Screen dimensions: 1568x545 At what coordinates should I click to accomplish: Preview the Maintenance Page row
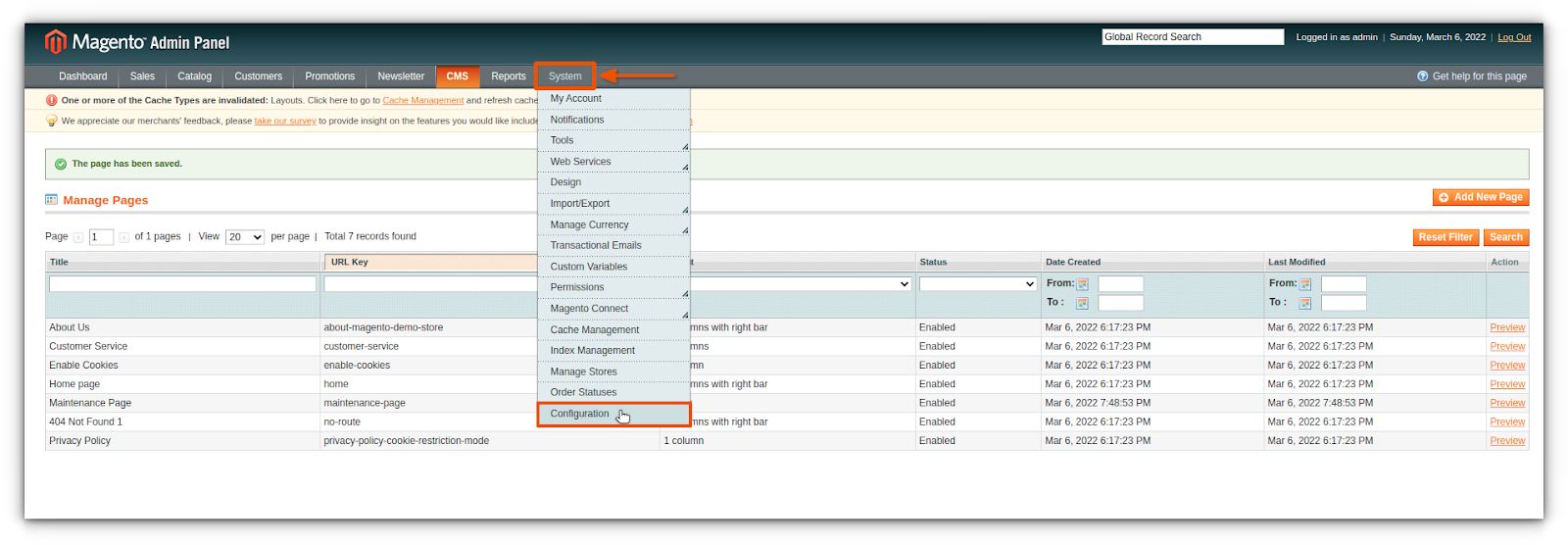[x=1507, y=403]
